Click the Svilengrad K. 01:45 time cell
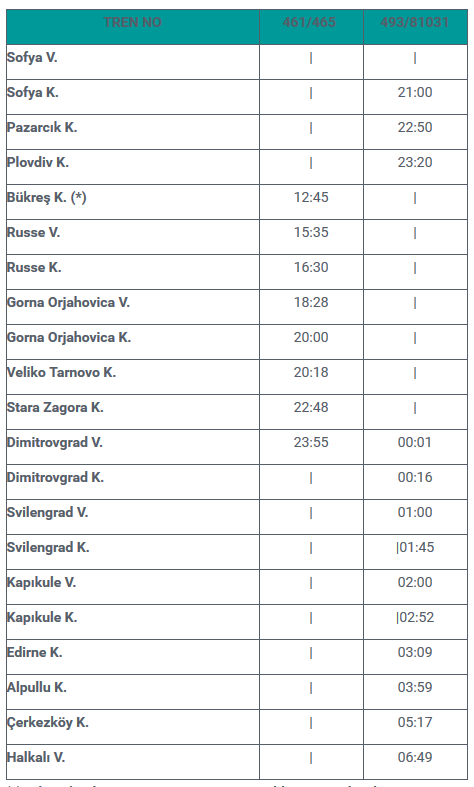The width and height of the screenshot is (474, 787). pos(415,548)
